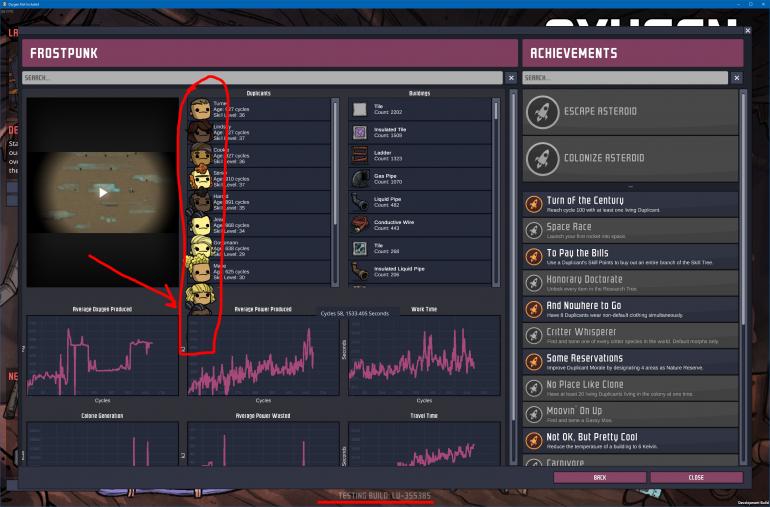The image size is (770, 507).
Task: Click the Close button at bottom
Action: coord(696,477)
